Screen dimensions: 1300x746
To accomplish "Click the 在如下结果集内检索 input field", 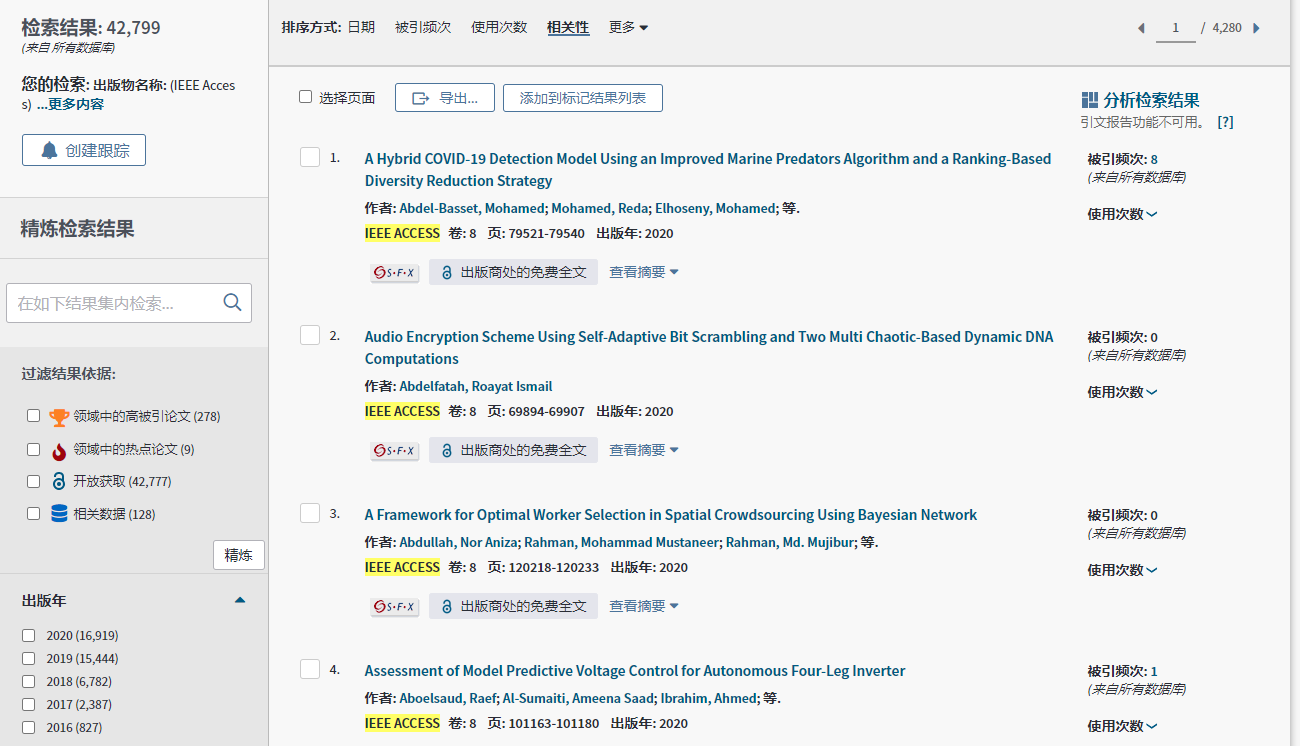I will click(112, 303).
